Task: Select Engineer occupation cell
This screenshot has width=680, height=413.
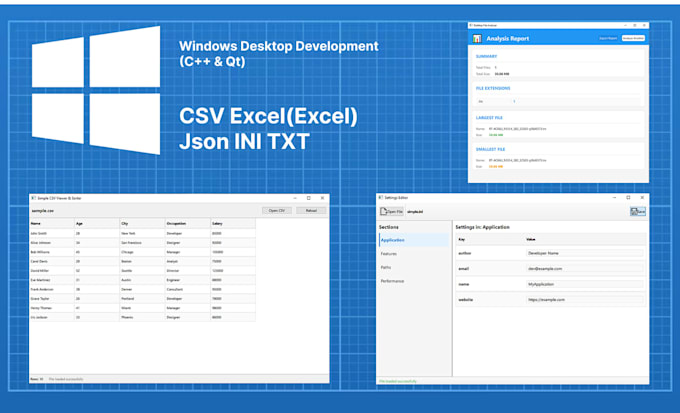Action: (x=188, y=280)
